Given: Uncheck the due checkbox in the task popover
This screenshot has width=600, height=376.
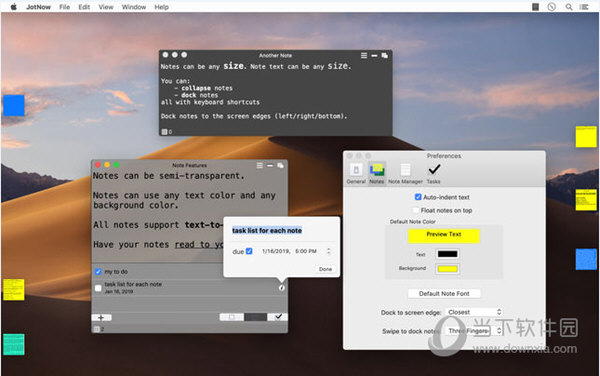Looking at the screenshot, I should pyautogui.click(x=249, y=251).
